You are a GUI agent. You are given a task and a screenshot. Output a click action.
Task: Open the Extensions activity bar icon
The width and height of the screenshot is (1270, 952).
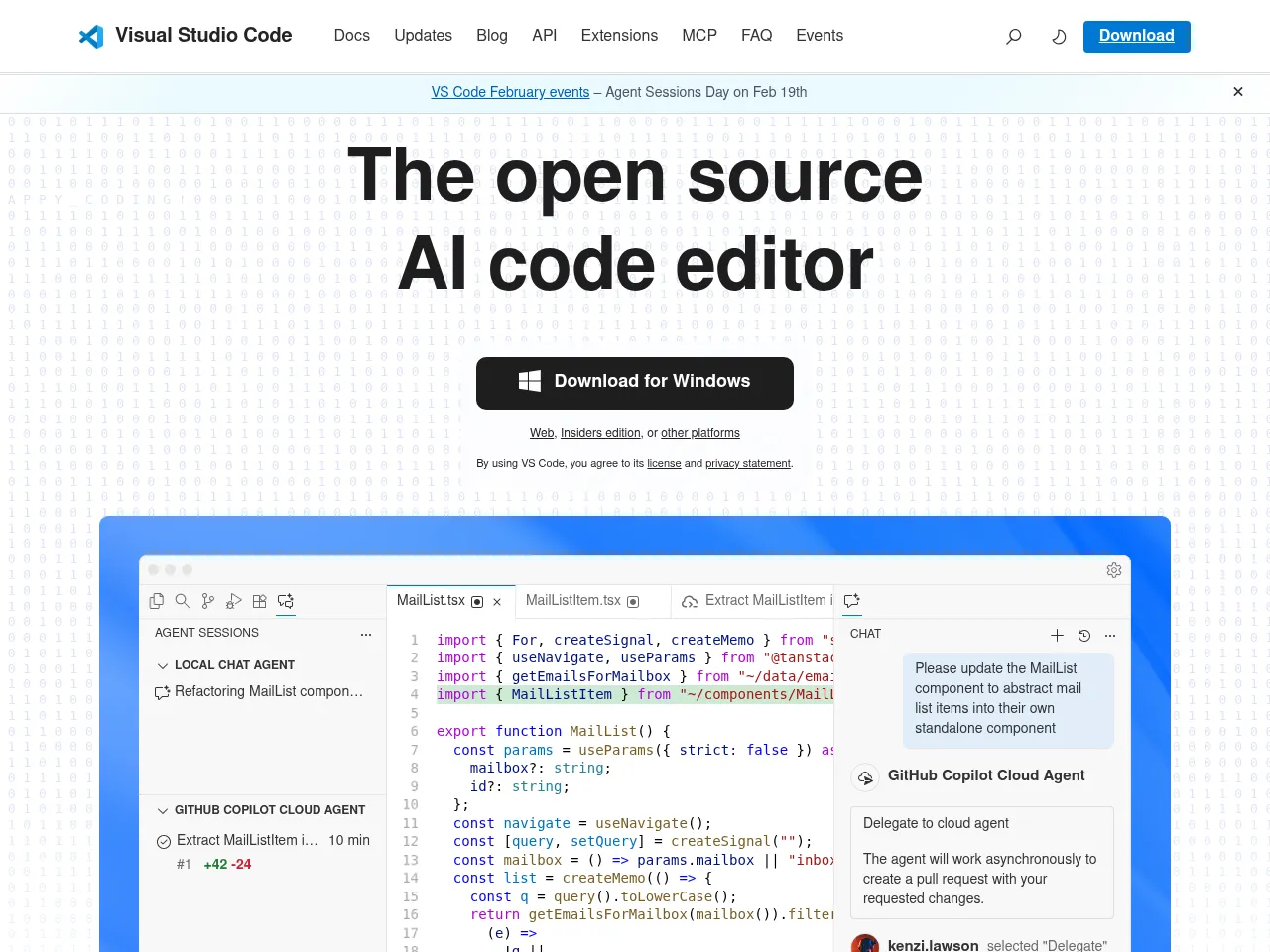(x=259, y=601)
